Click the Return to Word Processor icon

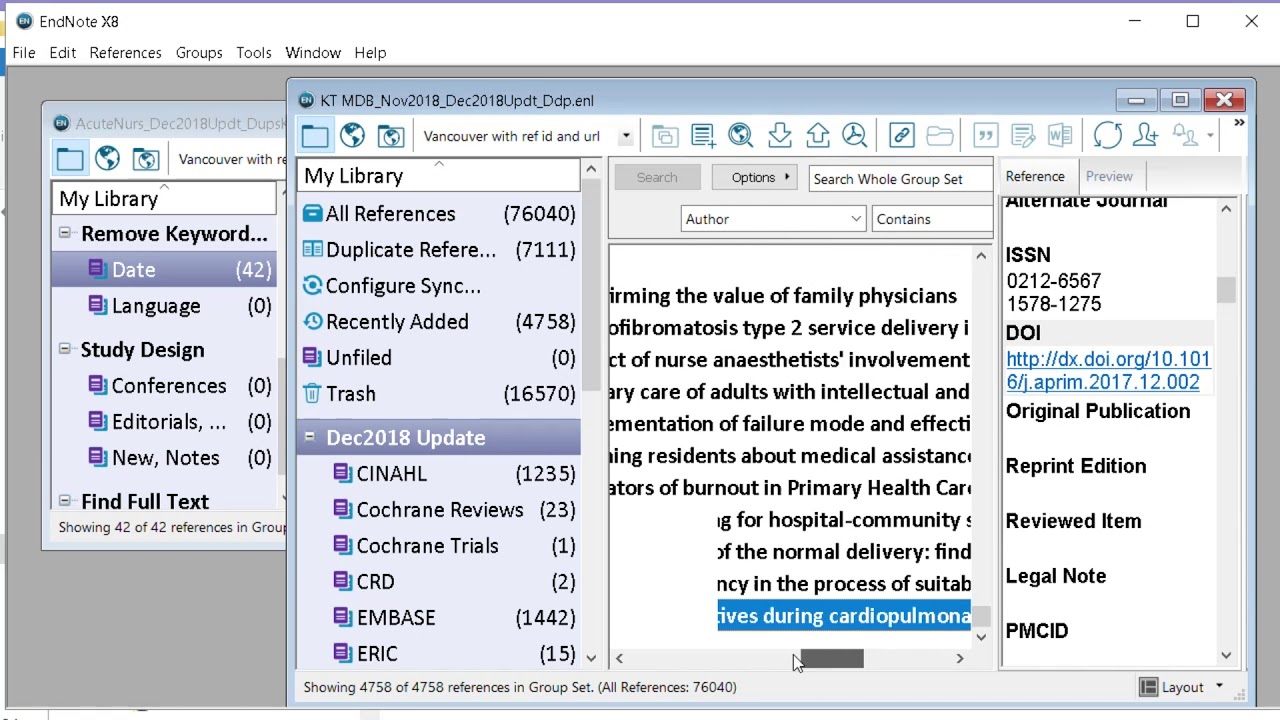point(1061,136)
